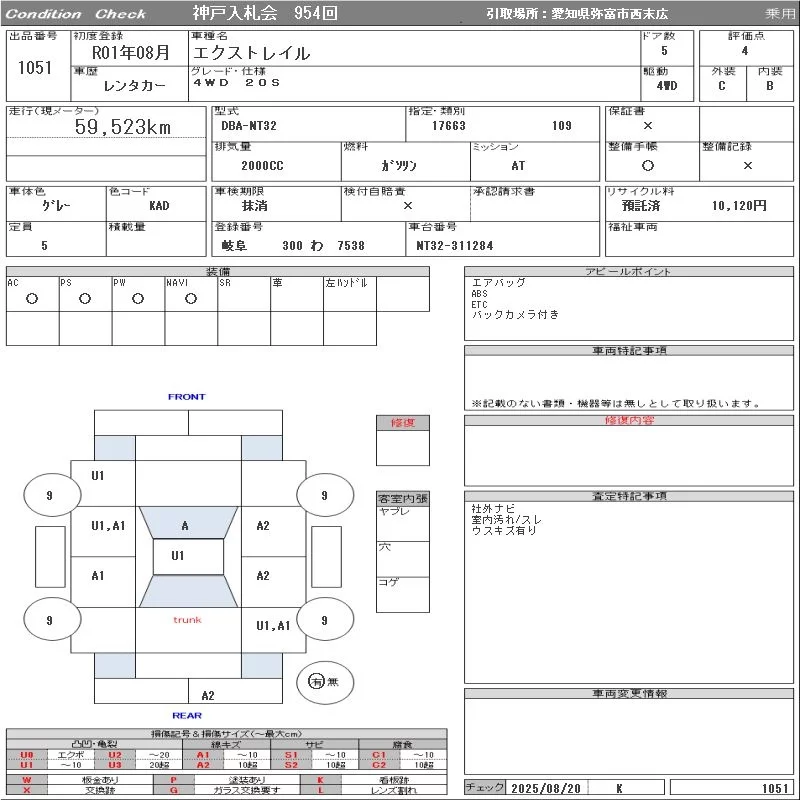800x800 pixels.
Task: Click the circle mark under PS
Action: click(x=85, y=299)
